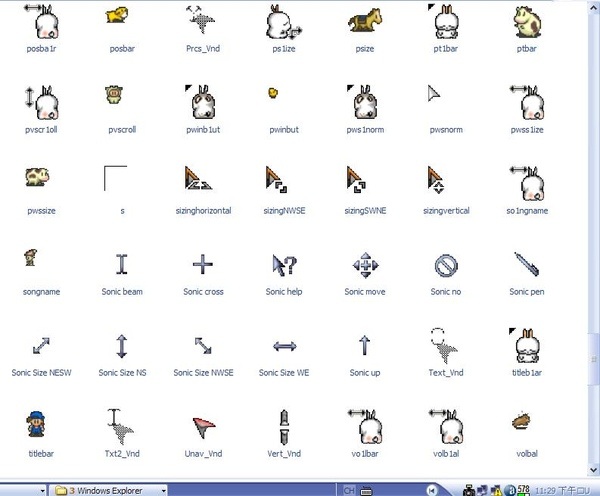Viewport: 600px width, 496px height.
Task: Select the Sonic Size NWSE cursor
Action: (x=203, y=346)
